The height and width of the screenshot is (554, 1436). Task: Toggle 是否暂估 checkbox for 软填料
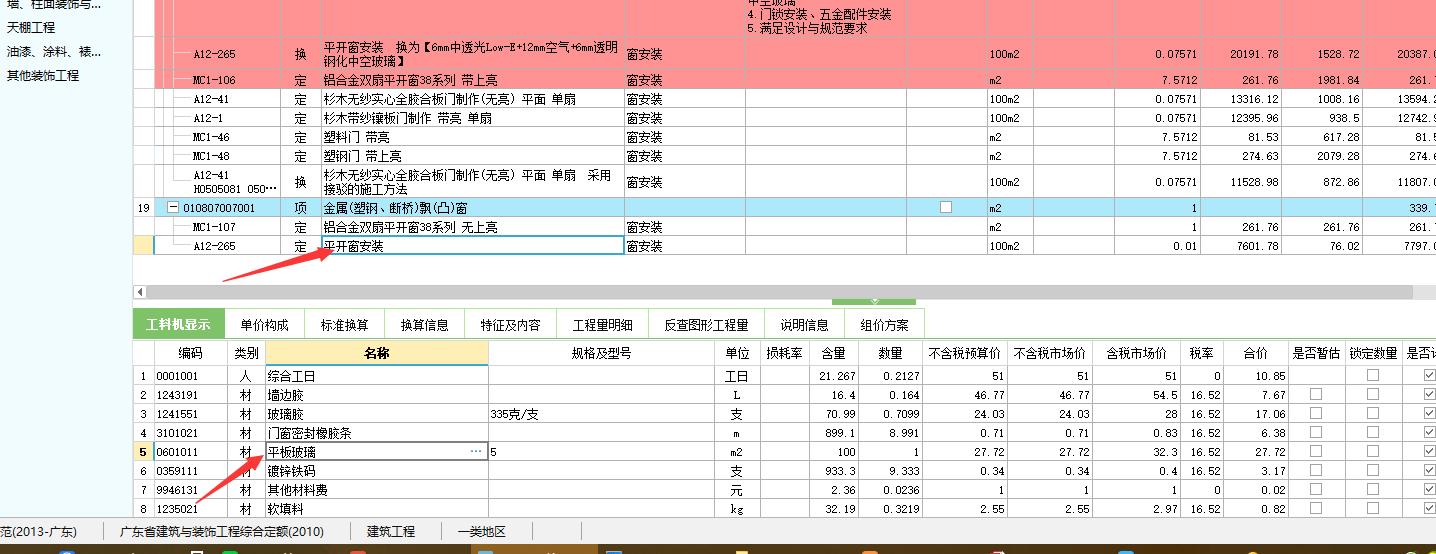(x=1316, y=509)
